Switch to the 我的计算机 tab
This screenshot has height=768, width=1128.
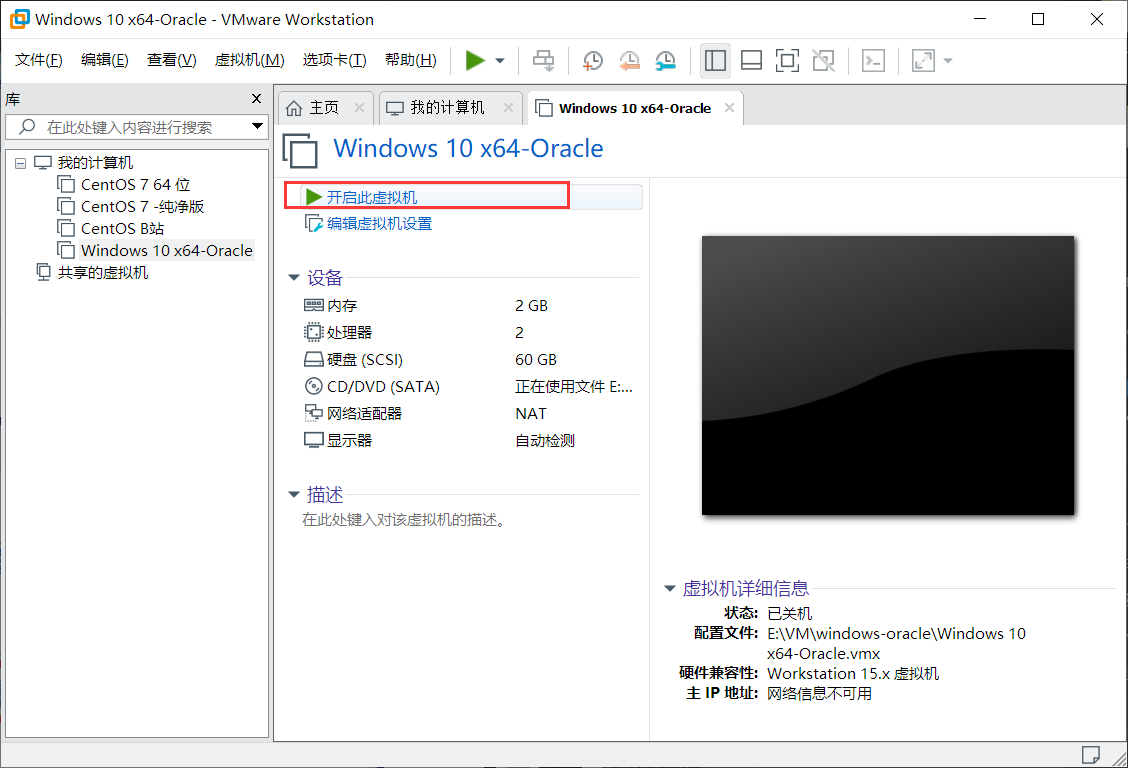click(x=443, y=107)
